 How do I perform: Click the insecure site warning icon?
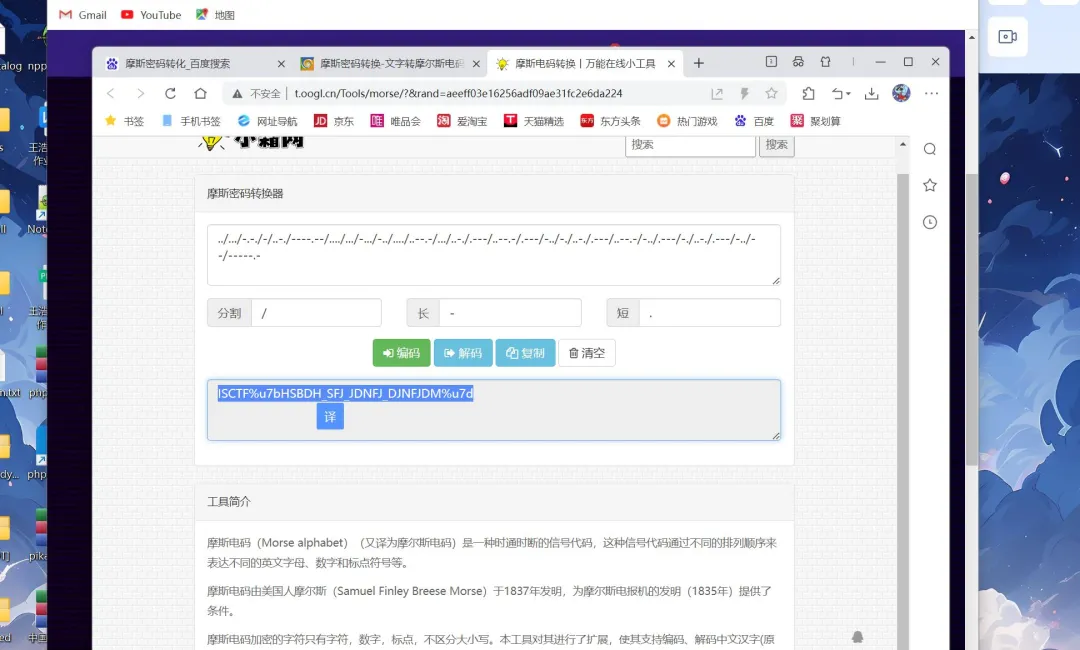(x=237, y=93)
